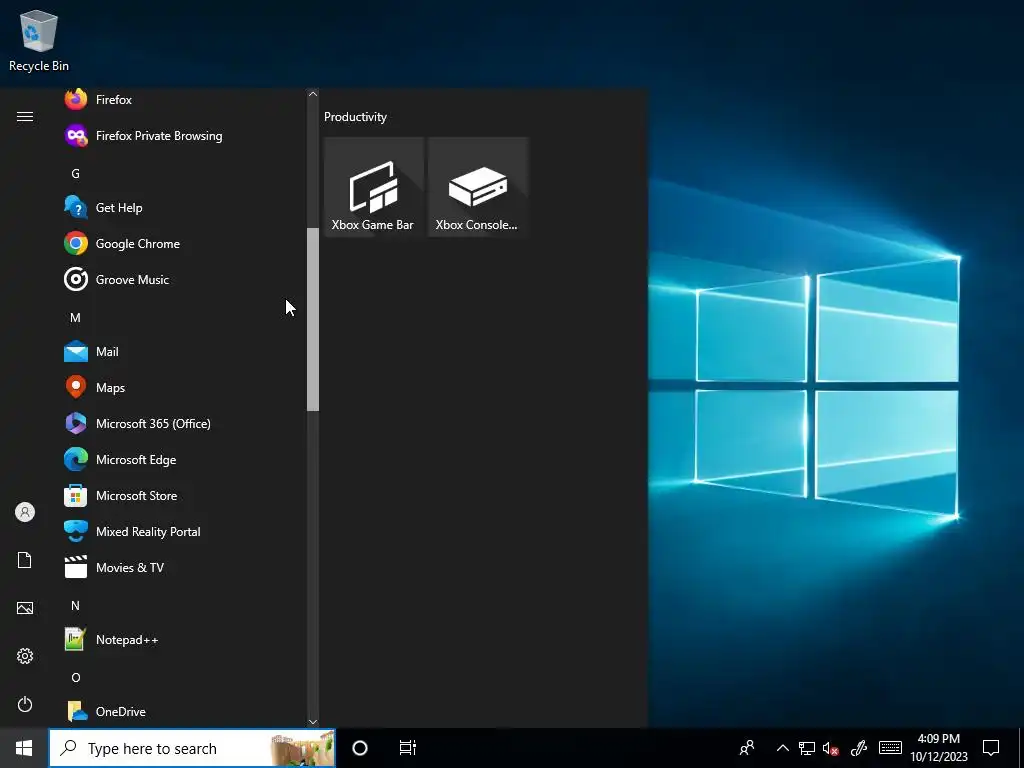Expand the Start menu hamburger
Image resolution: width=1024 pixels, height=768 pixels.
click(x=25, y=116)
